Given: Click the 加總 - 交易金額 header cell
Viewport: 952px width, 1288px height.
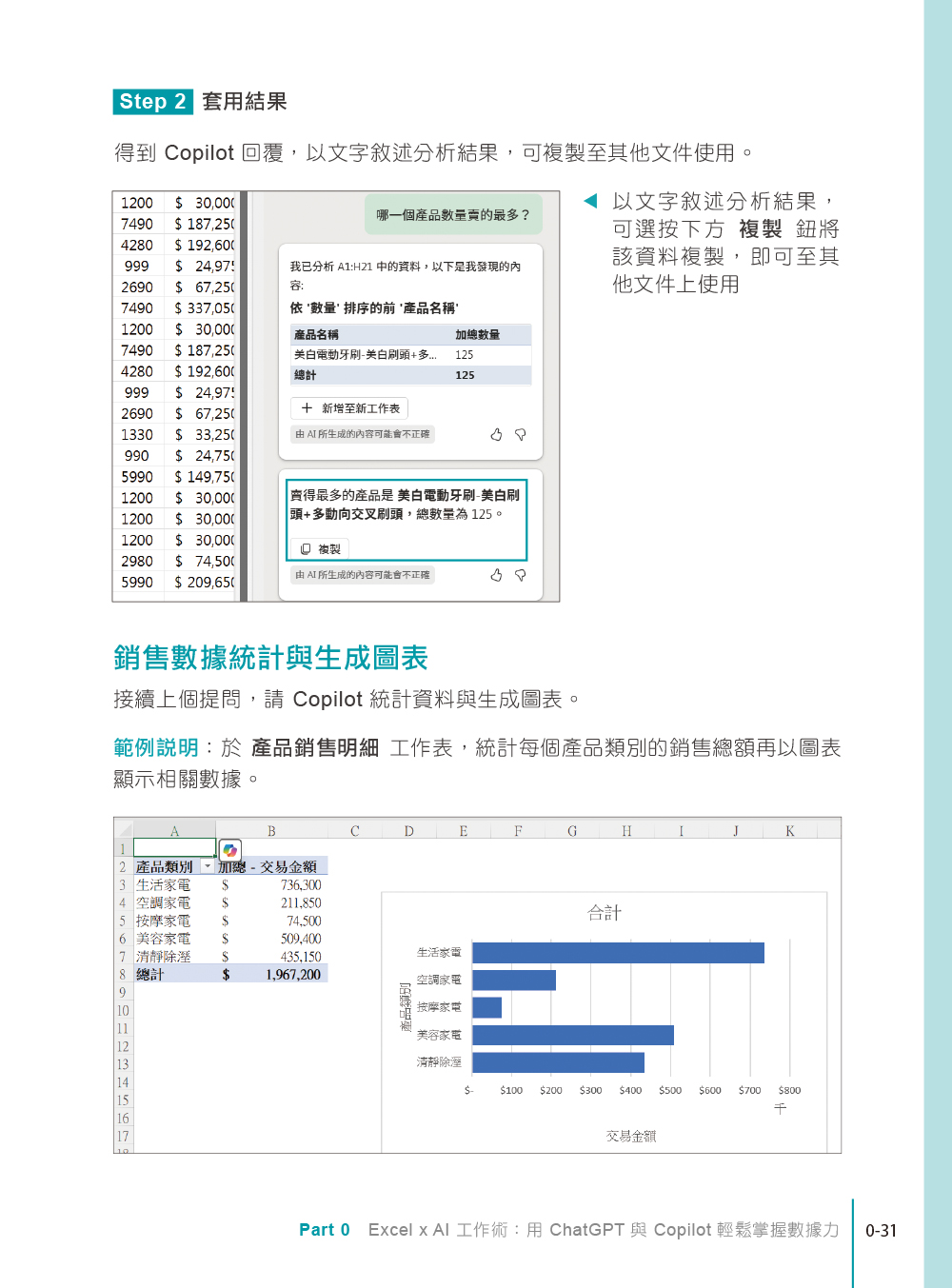Looking at the screenshot, I should (271, 866).
